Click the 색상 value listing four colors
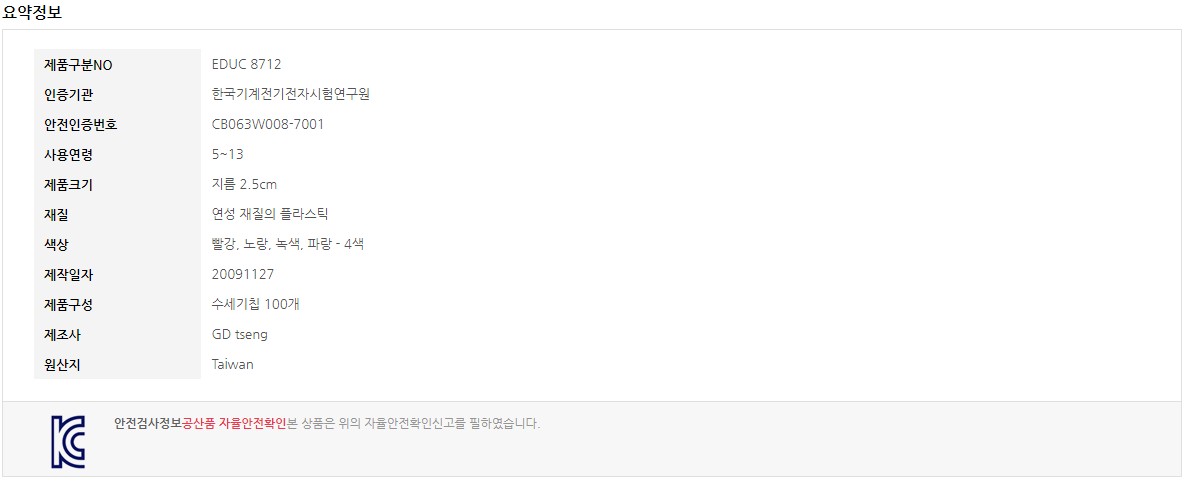1186x482 pixels. tap(288, 244)
